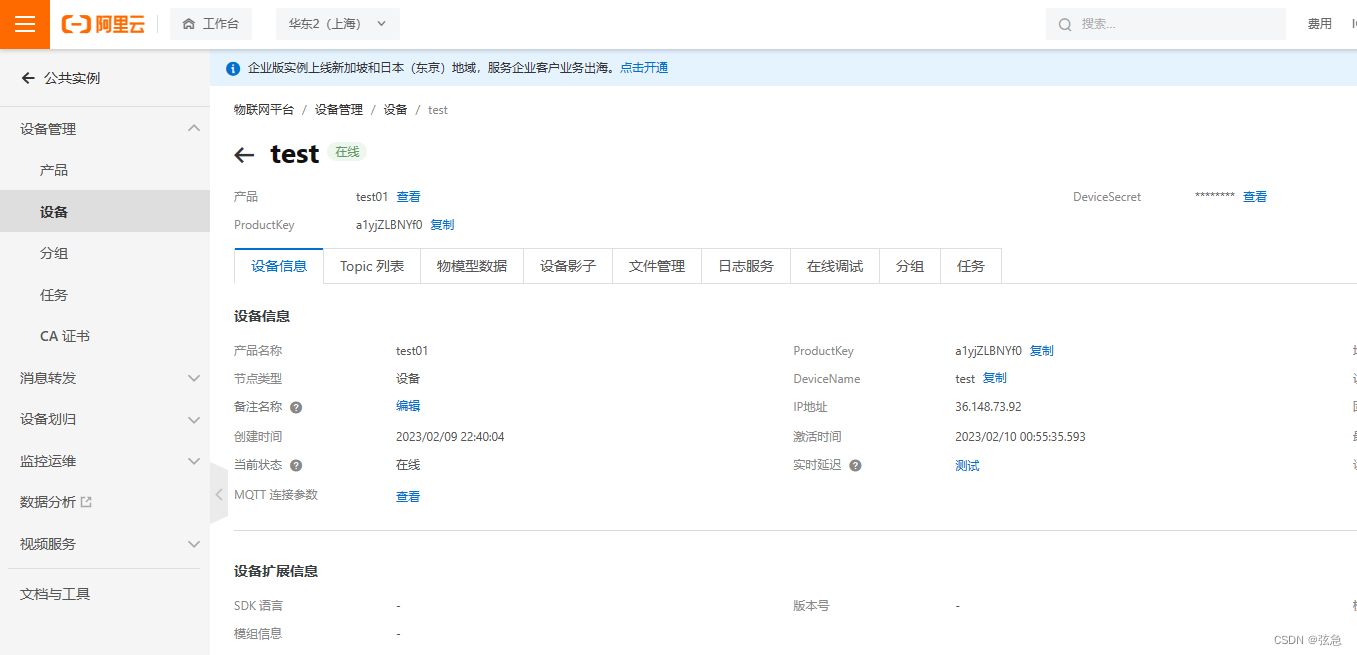Go back via 公共实例 arrow

click(28, 78)
